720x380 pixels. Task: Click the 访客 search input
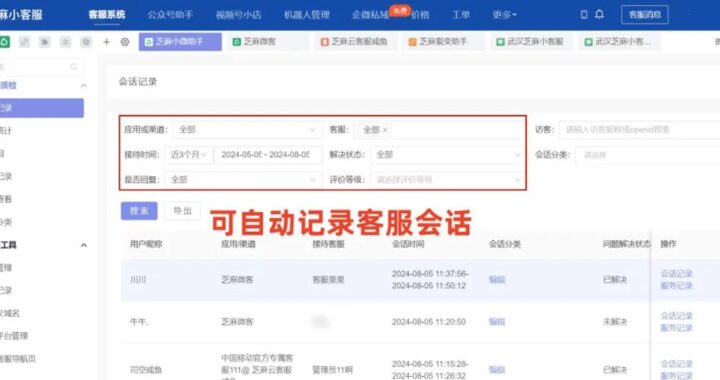point(639,130)
